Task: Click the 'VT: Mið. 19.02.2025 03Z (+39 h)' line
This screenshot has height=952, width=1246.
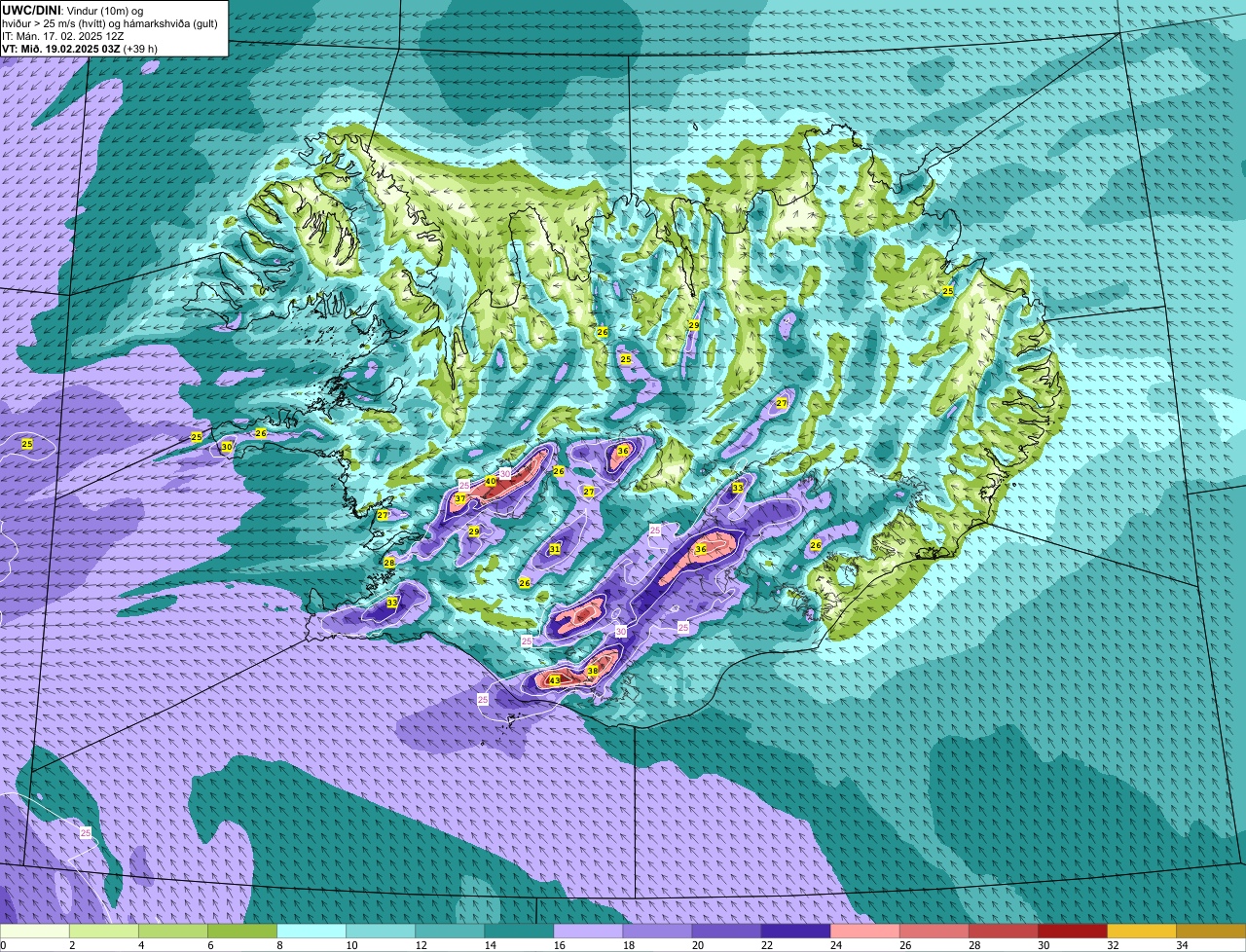Action: (80, 48)
